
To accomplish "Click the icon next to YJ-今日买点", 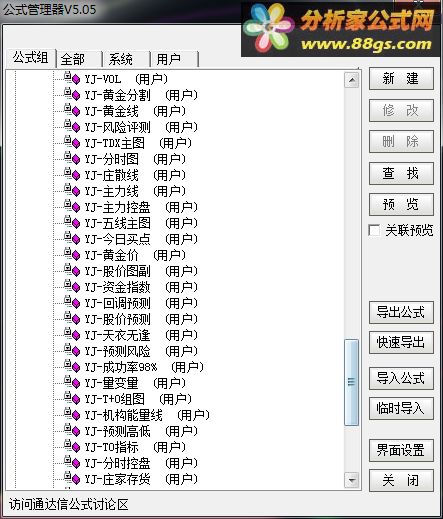I will pyautogui.click(x=72, y=238).
